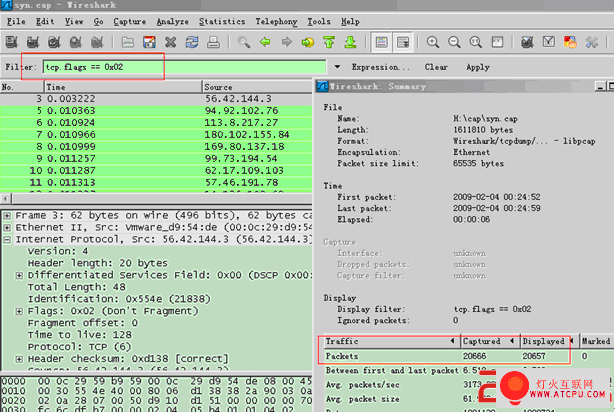Start a new live capture icon
The height and width of the screenshot is (413, 615).
(54, 42)
